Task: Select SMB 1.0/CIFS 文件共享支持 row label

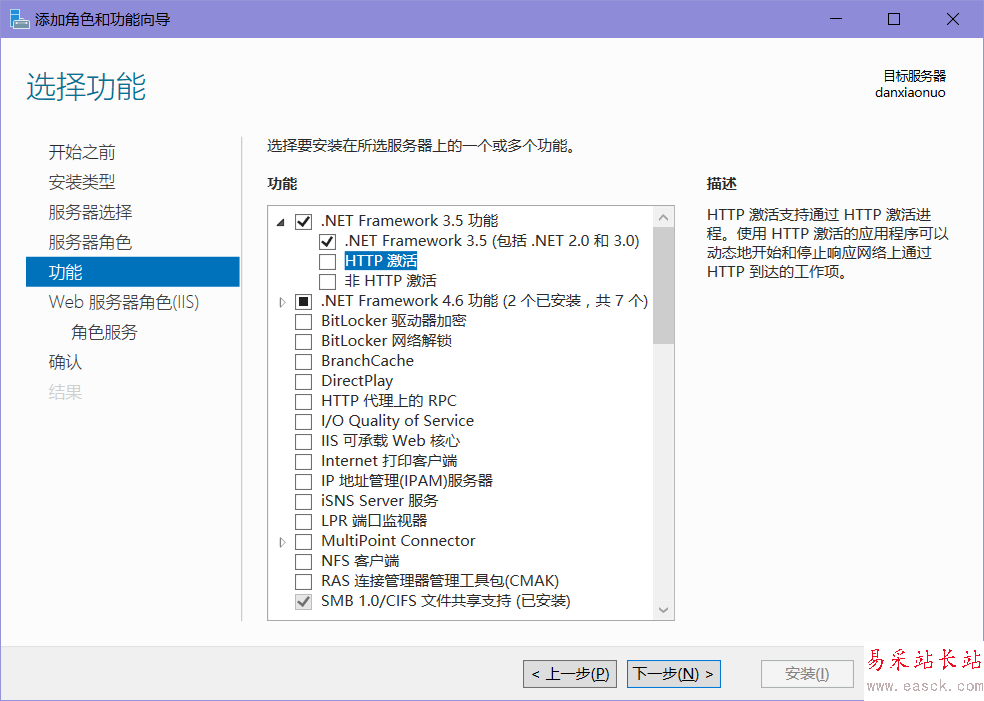Action: [x=446, y=601]
